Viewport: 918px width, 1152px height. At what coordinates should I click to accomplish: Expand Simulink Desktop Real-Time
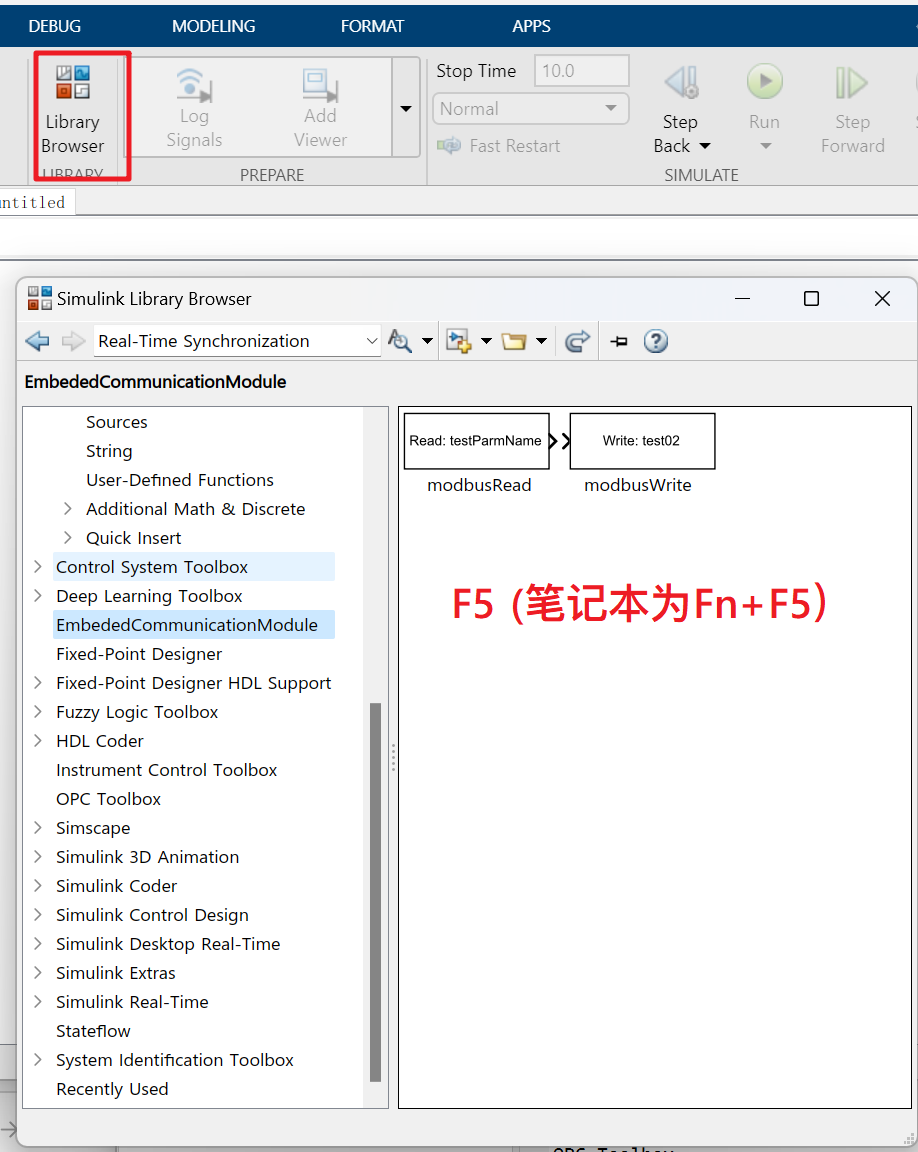pos(38,944)
